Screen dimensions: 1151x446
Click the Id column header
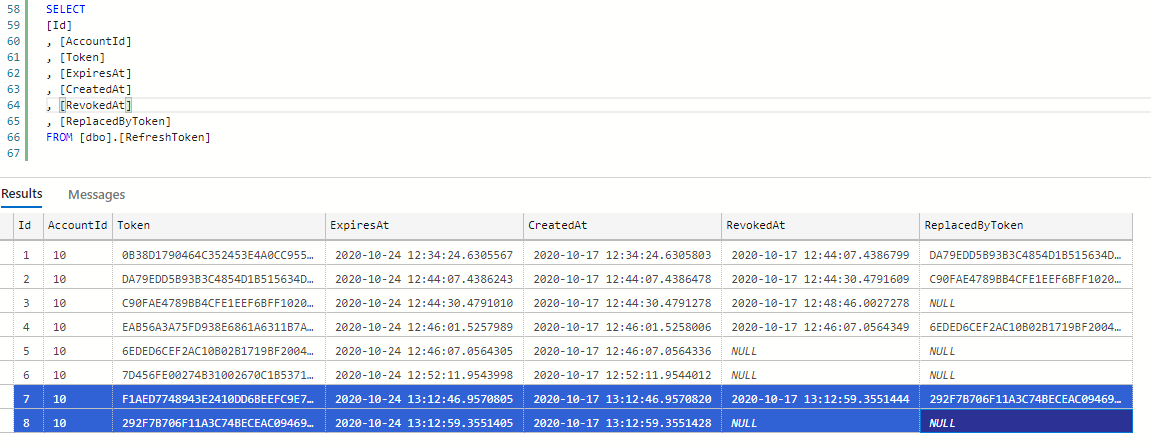(x=24, y=226)
